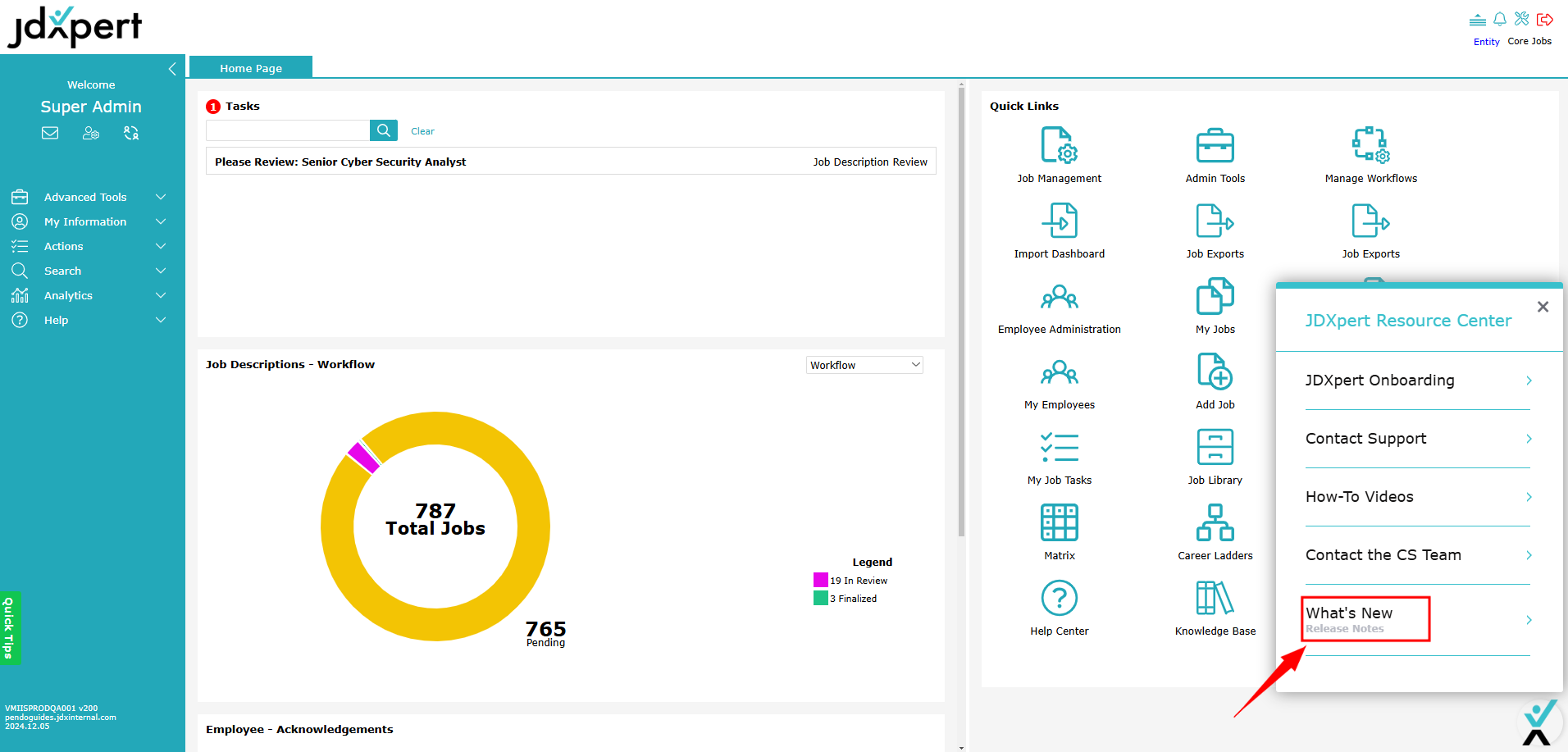The width and height of the screenshot is (1568, 752).
Task: Close the JDXpert Resource Center panel
Action: click(x=1543, y=307)
